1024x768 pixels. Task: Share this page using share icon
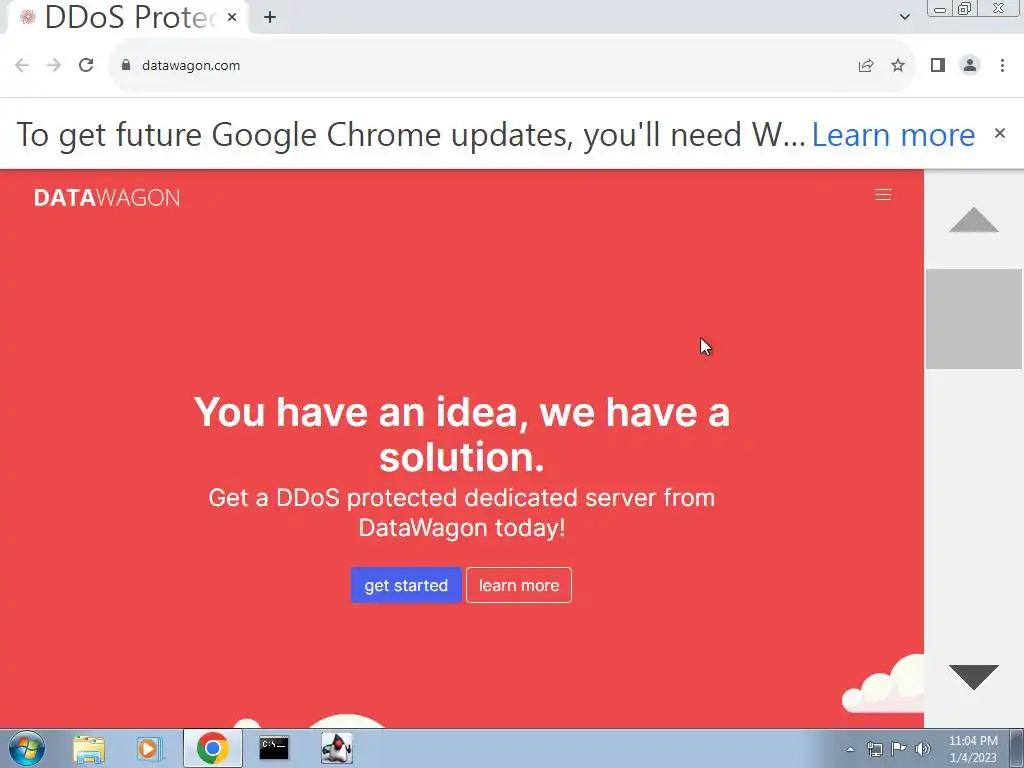point(866,65)
